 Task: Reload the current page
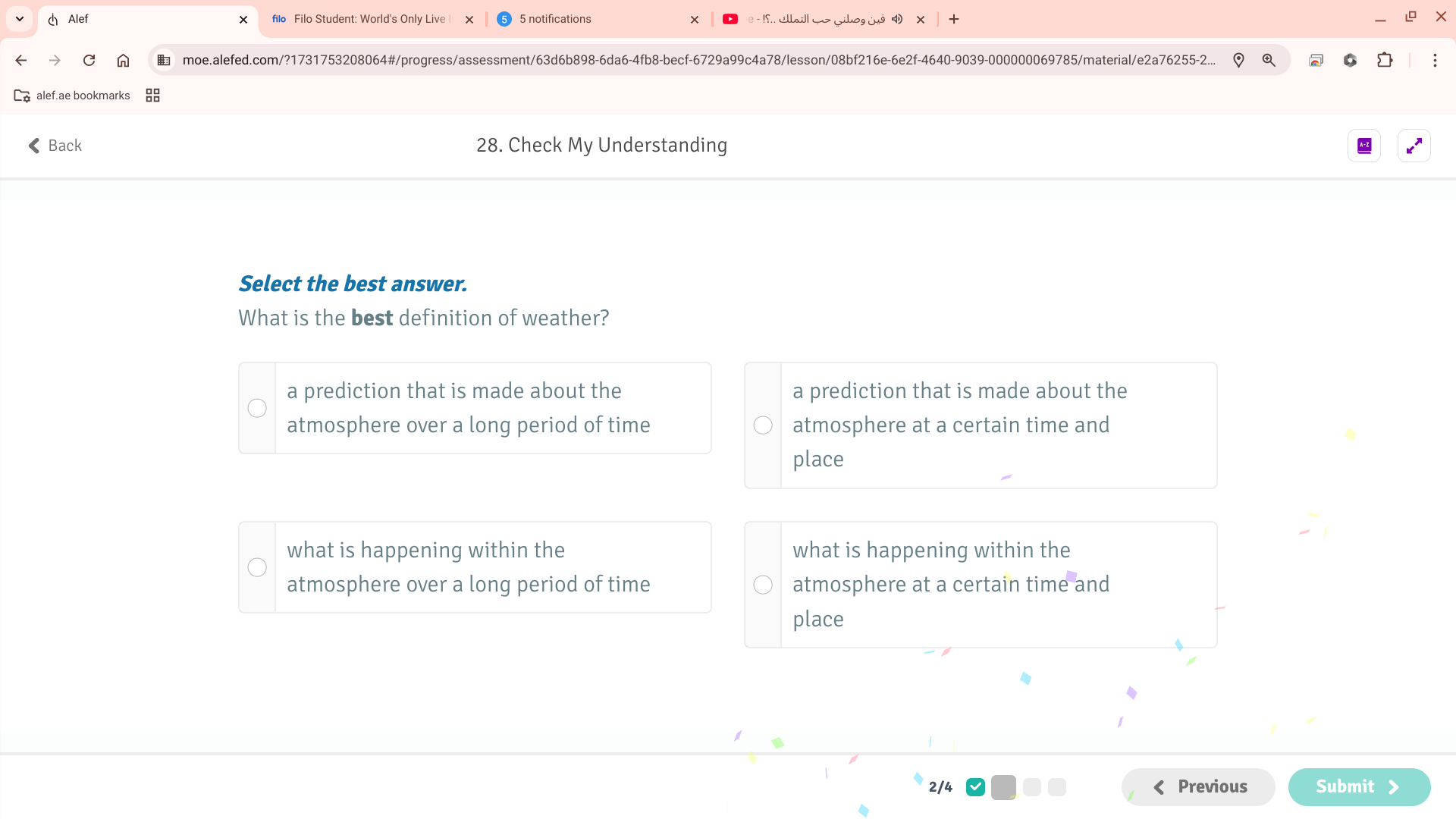(89, 60)
